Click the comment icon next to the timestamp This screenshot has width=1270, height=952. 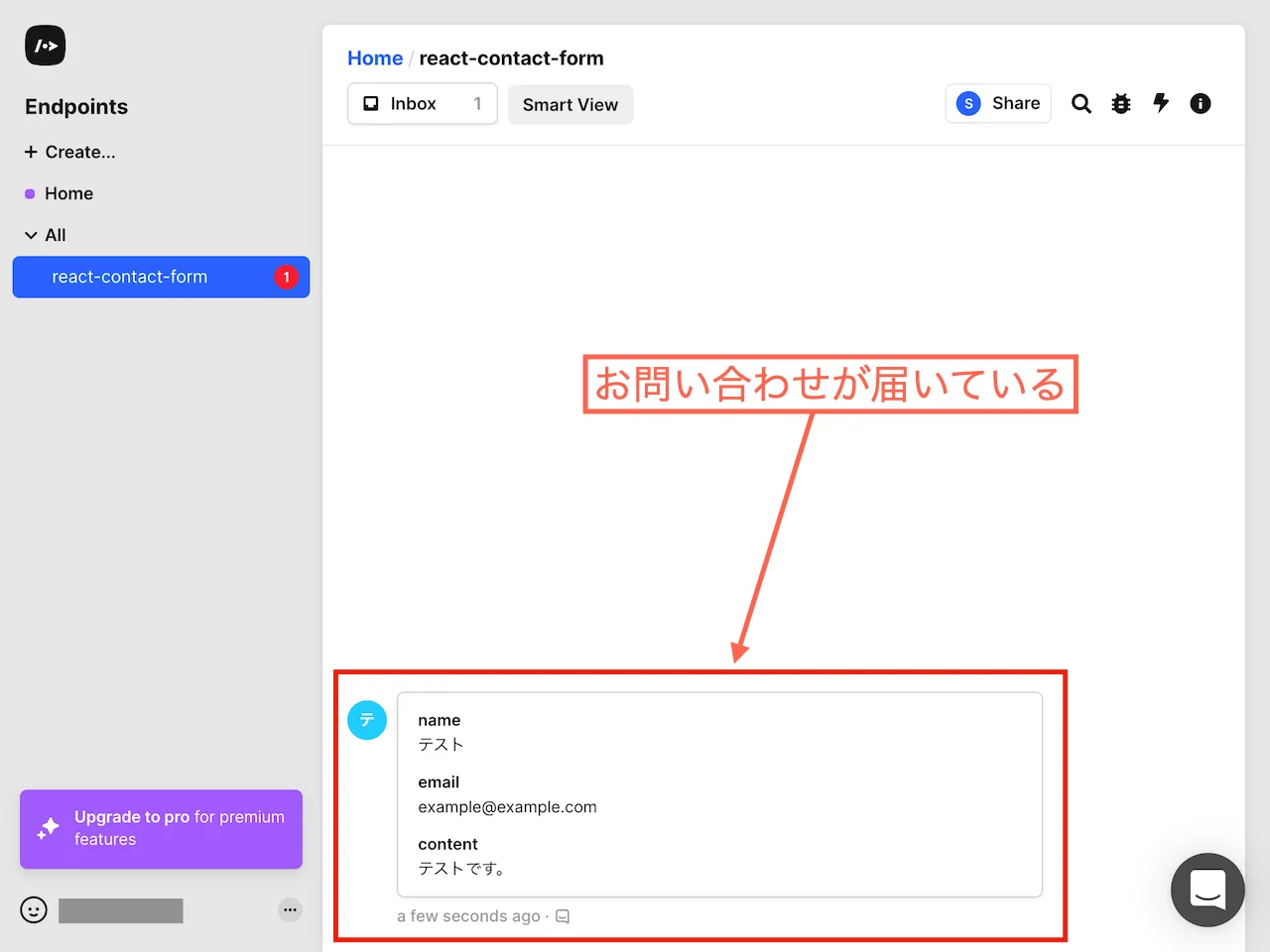(562, 915)
